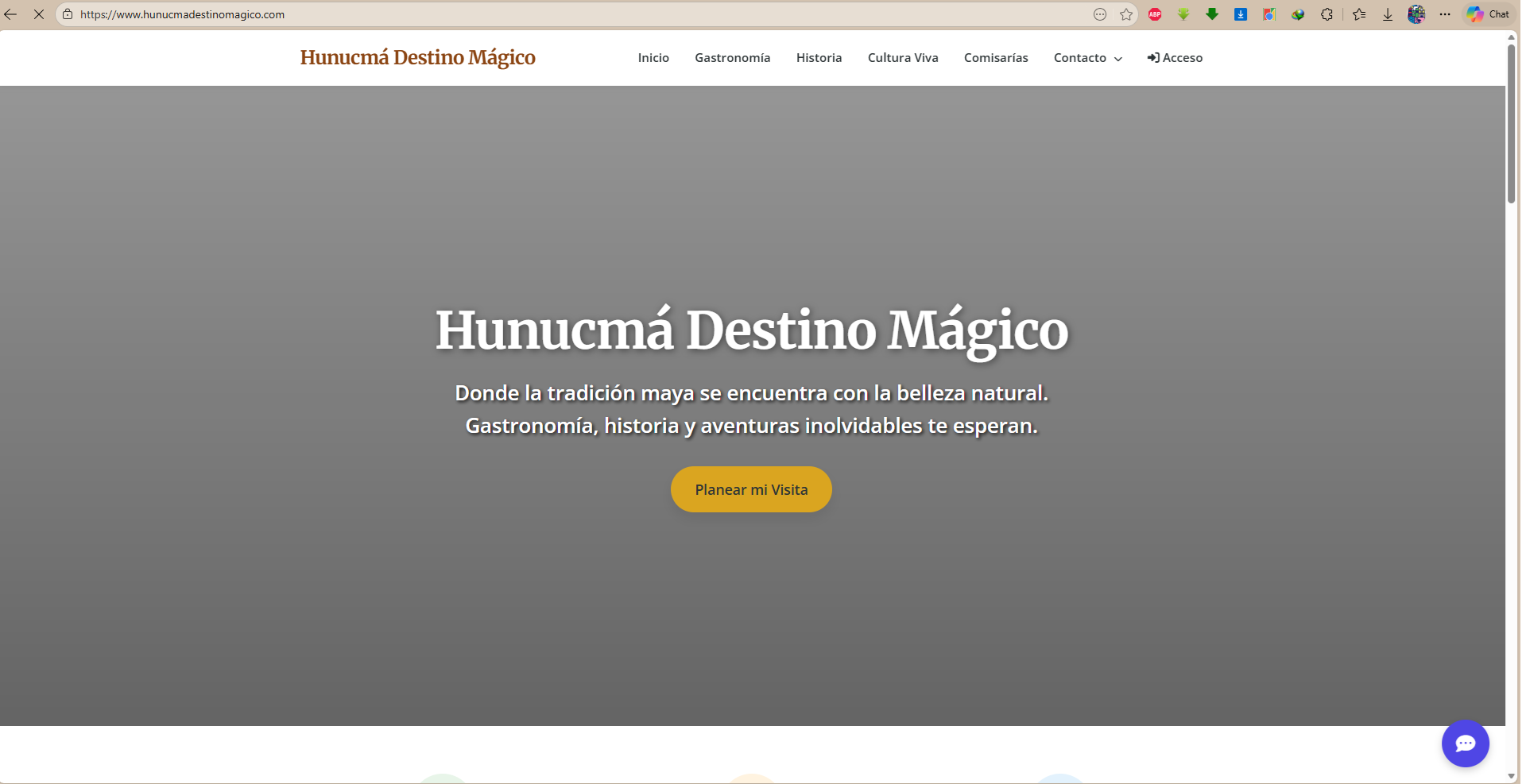1526x784 pixels.
Task: Open the Extensions puzzle-piece menu
Action: coord(1327,14)
